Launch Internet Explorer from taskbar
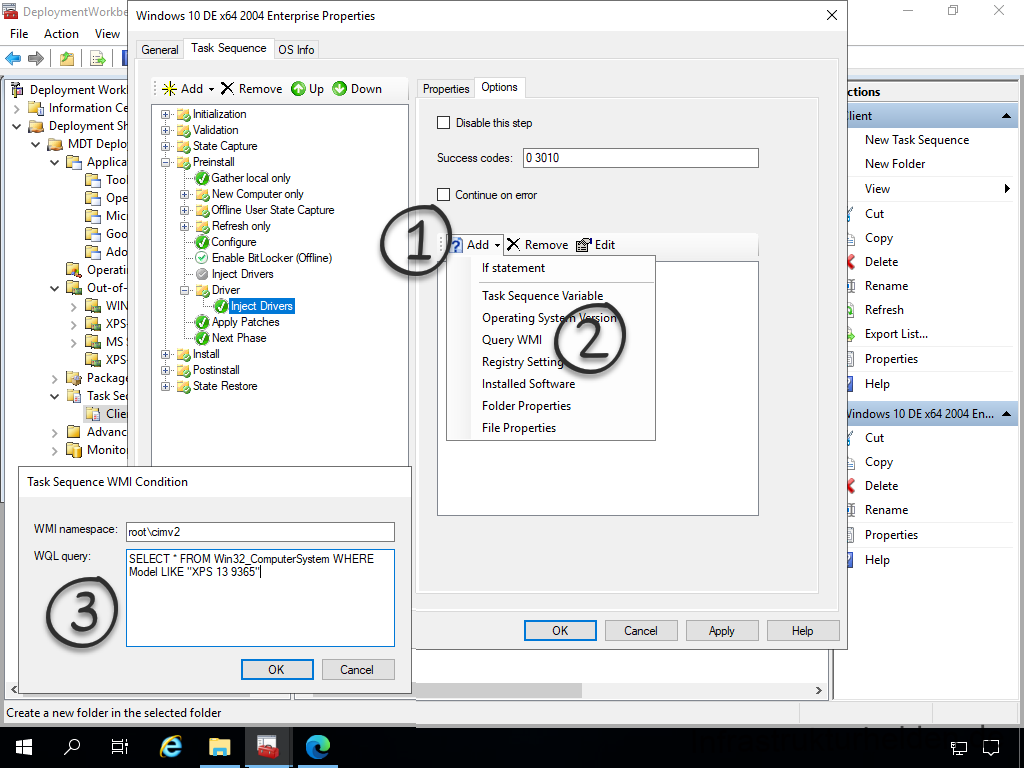Image resolution: width=1024 pixels, height=768 pixels. coord(171,746)
